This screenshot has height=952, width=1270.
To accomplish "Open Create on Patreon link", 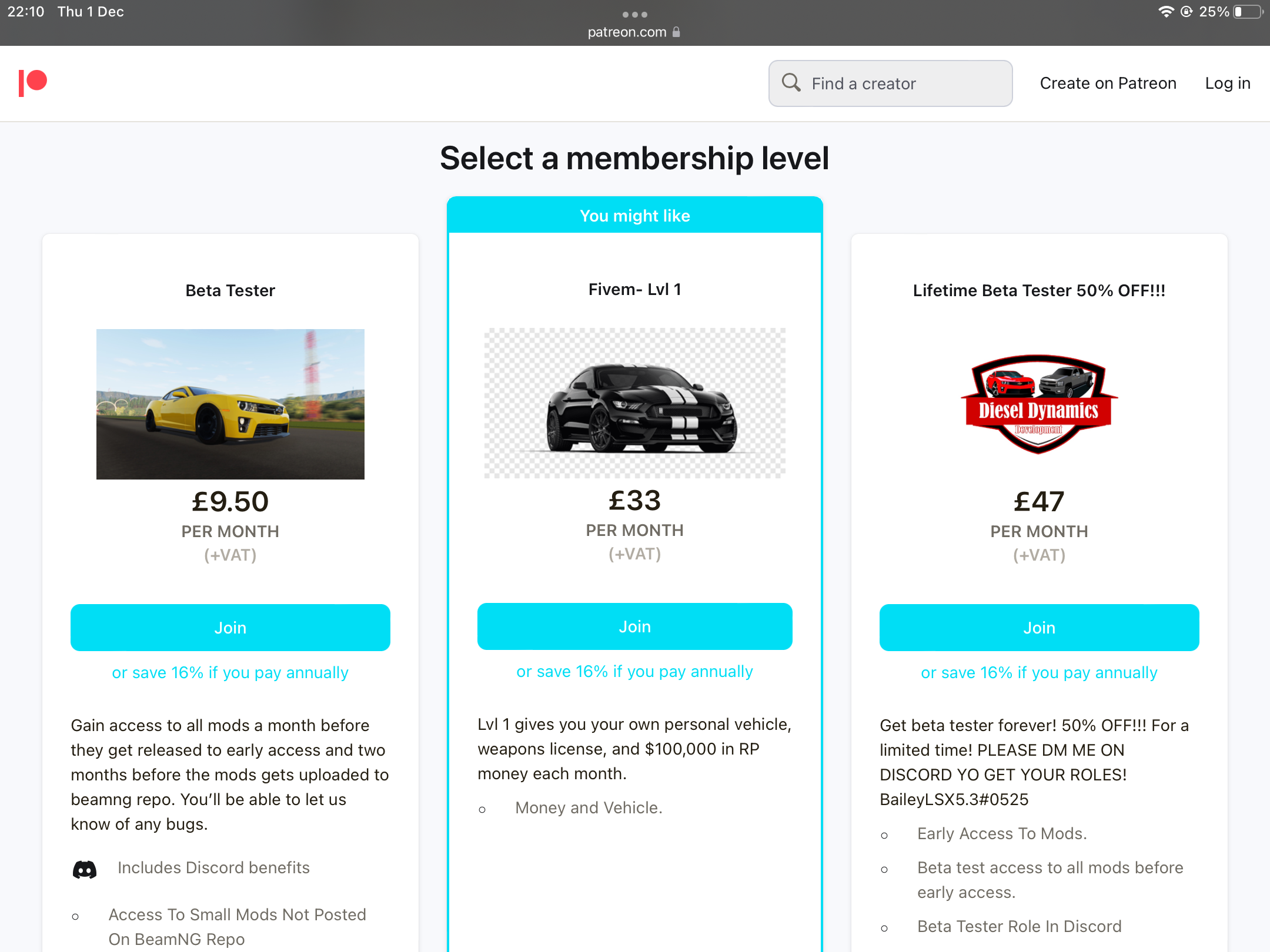I will click(x=1108, y=83).
